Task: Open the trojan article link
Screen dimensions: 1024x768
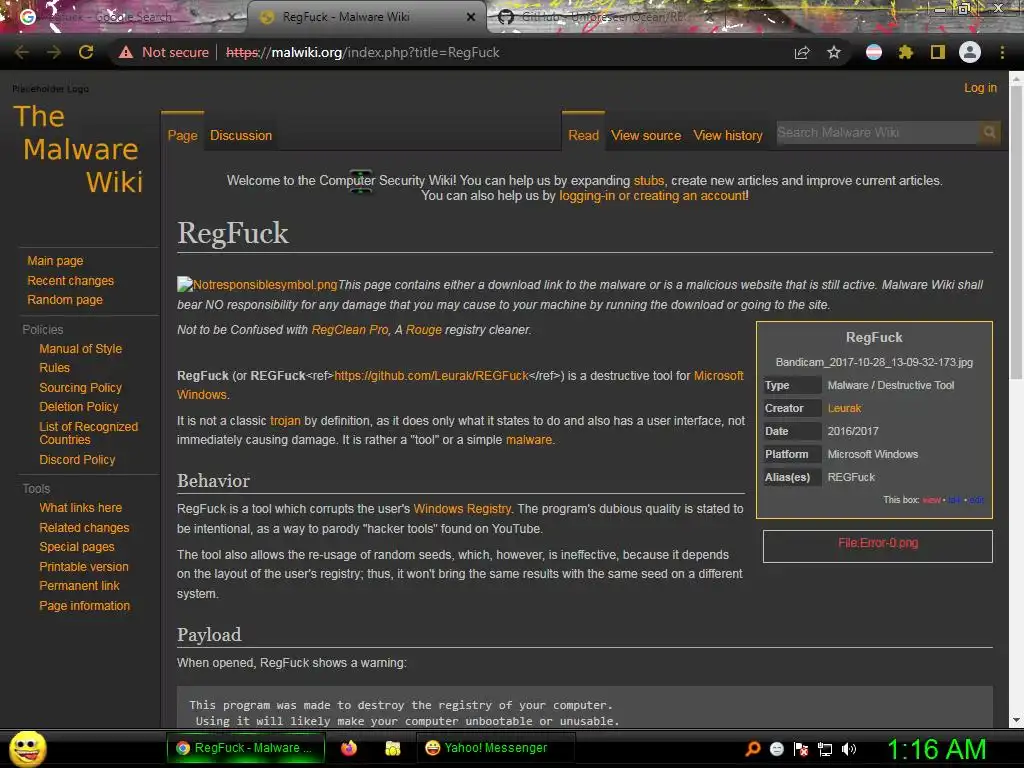Action: click(285, 421)
